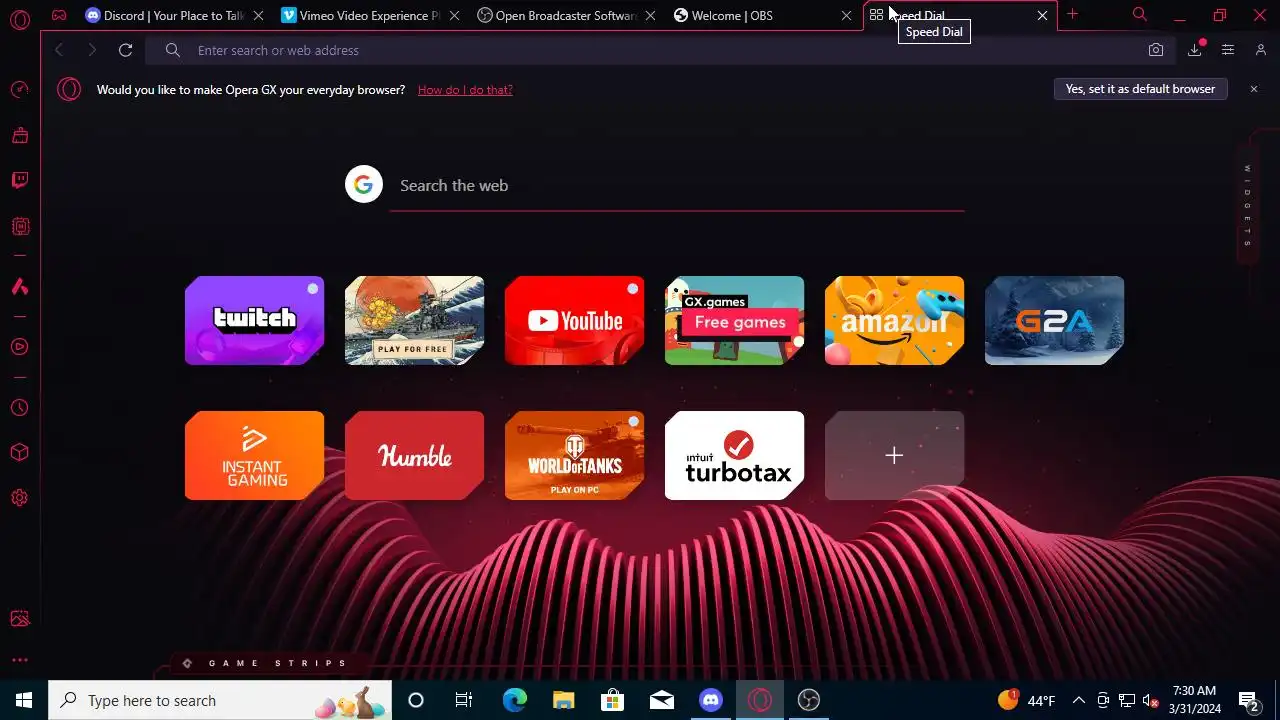Open Discord from the taskbar
Image resolution: width=1280 pixels, height=720 pixels.
711,700
